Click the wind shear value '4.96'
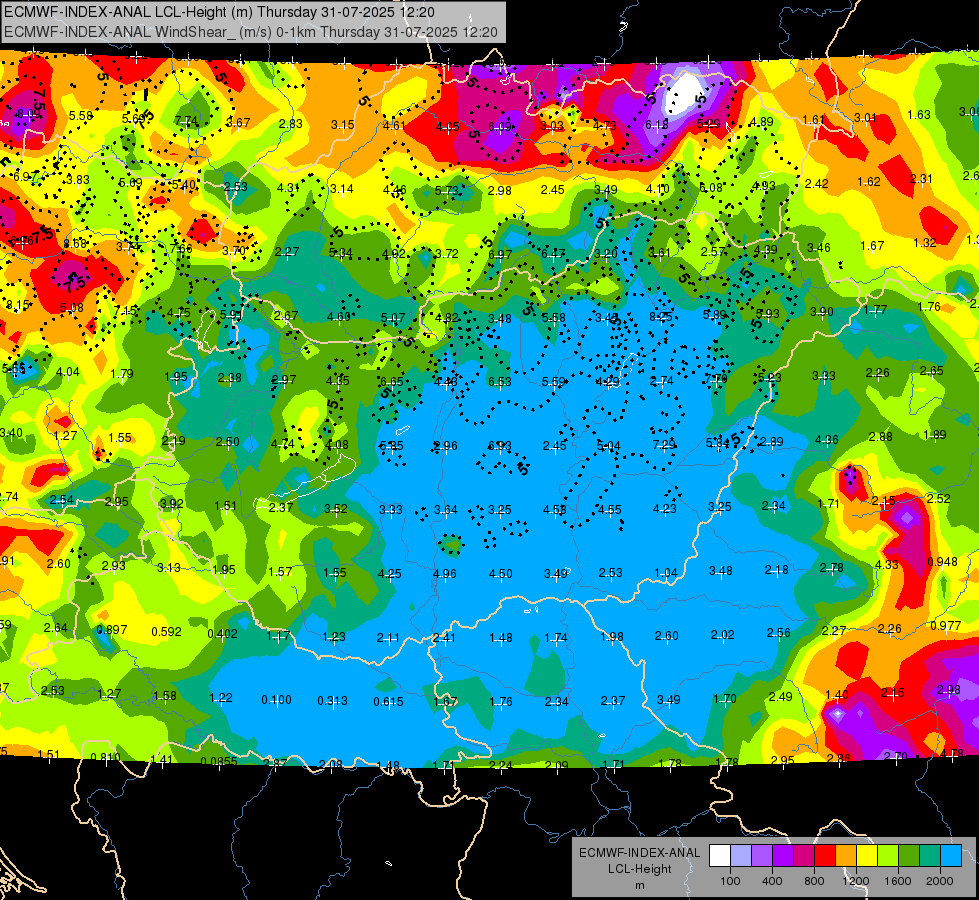This screenshot has width=979, height=900. pos(445,573)
